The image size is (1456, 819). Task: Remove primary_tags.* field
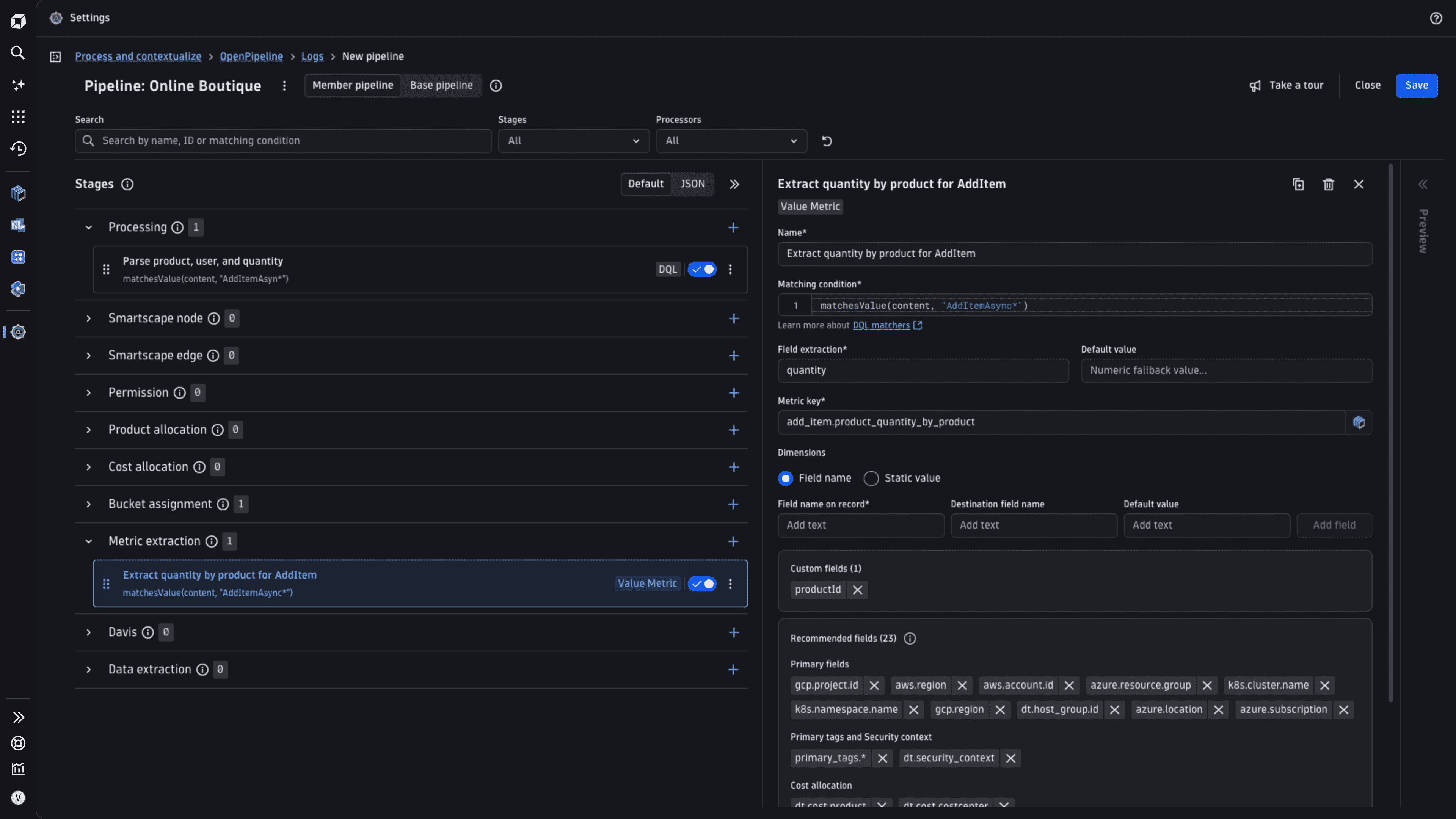tap(882, 758)
